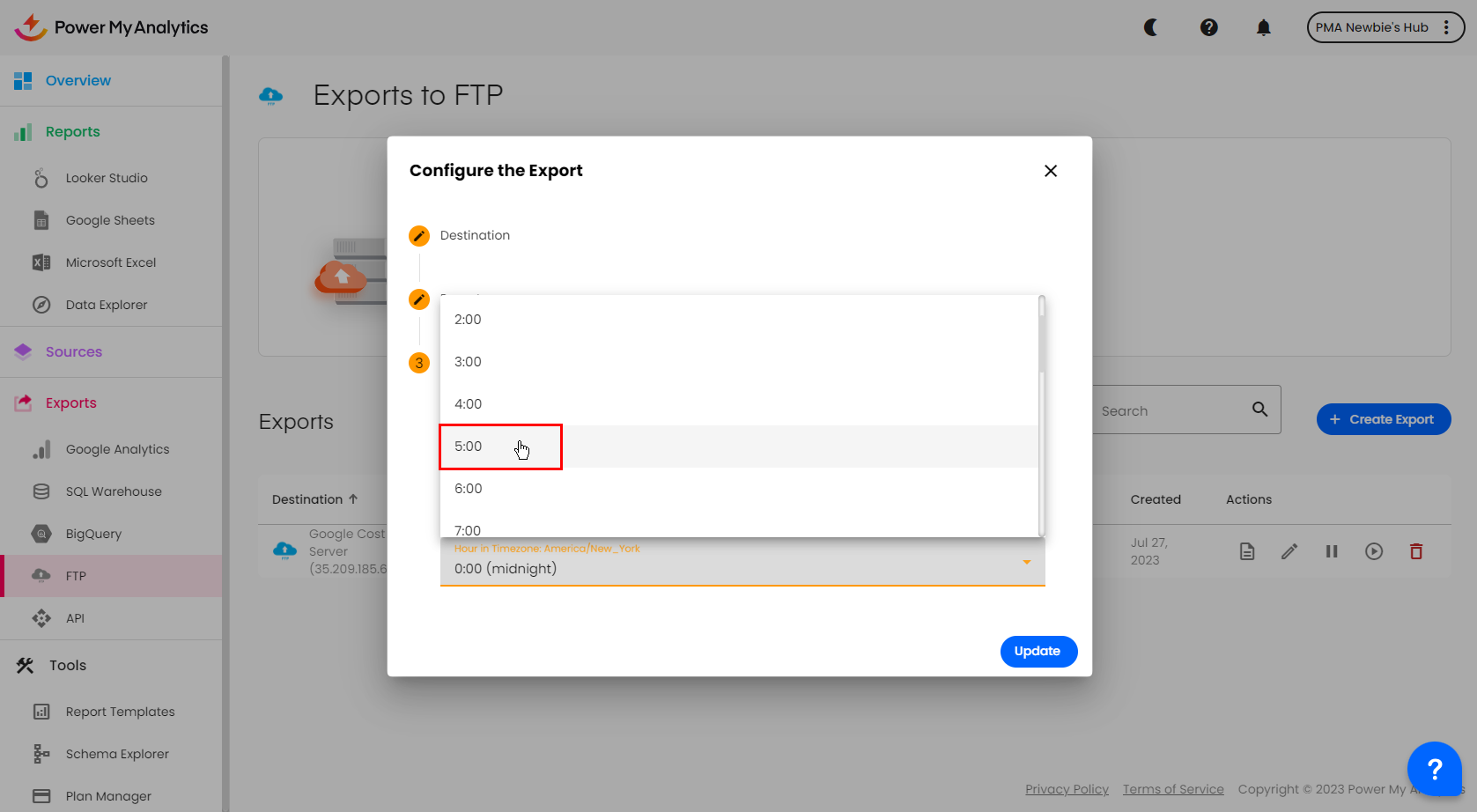
Task: Choose the 3:00 hour option
Action: (469, 362)
